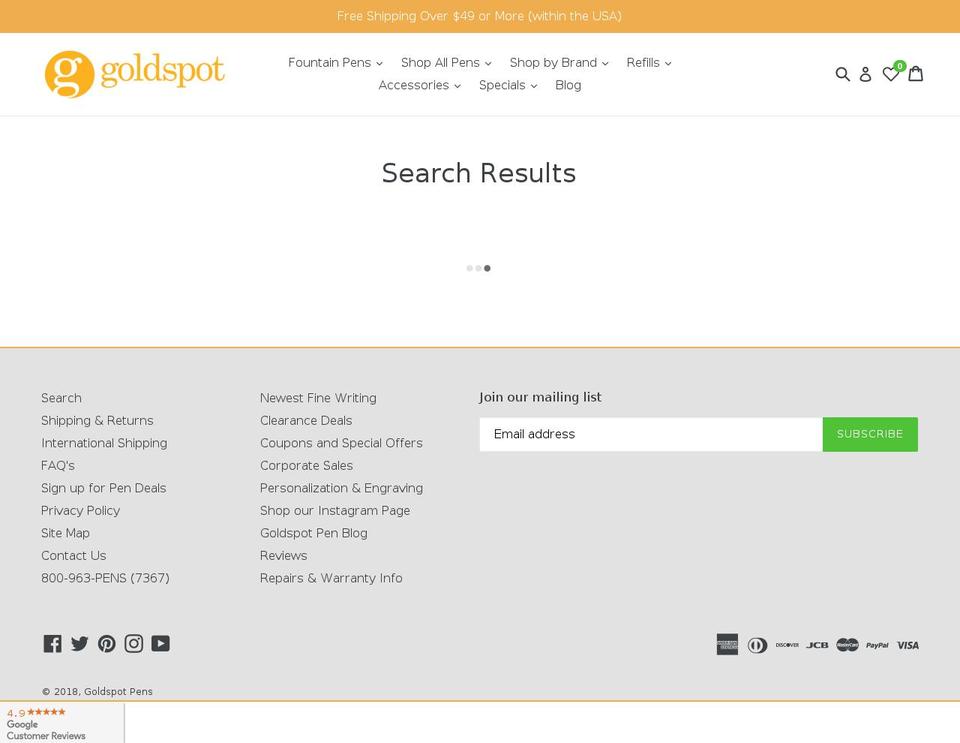960x743 pixels.
Task: Open the Privacy Policy link
Action: coord(80,510)
